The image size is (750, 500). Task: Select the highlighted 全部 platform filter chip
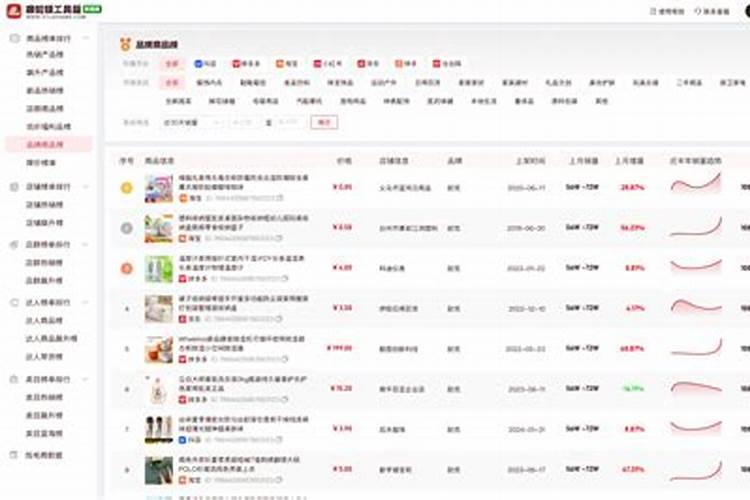click(x=172, y=64)
